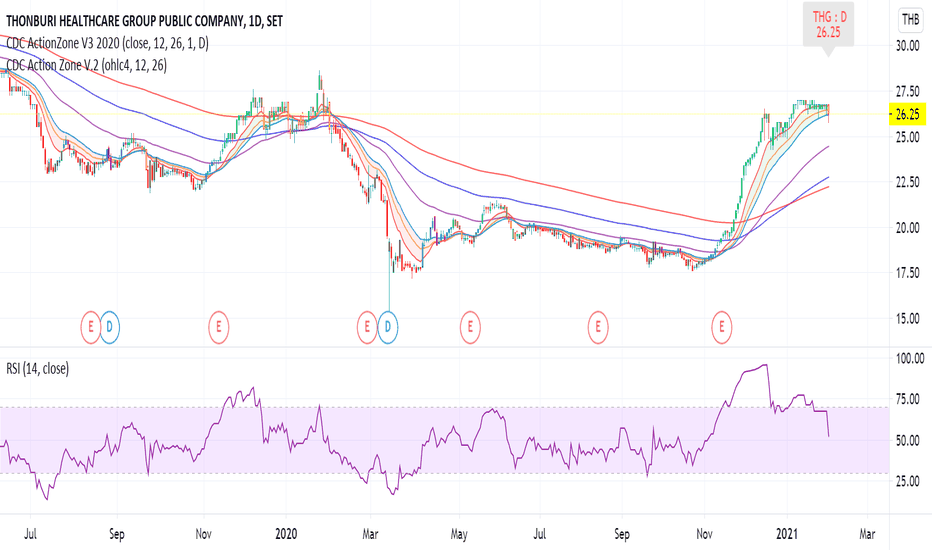This screenshot has width=932, height=550.
Task: Open the earnings marker in late February 2020
Action: (x=367, y=327)
